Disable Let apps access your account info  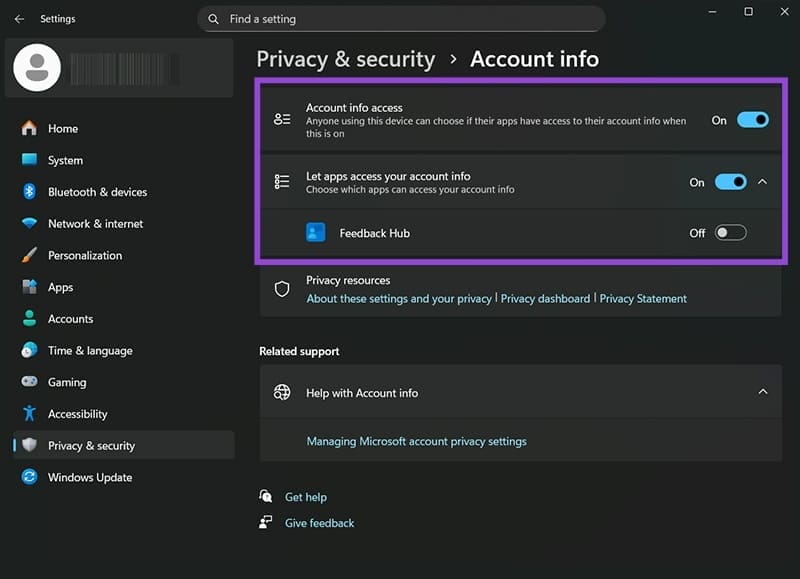pos(730,182)
